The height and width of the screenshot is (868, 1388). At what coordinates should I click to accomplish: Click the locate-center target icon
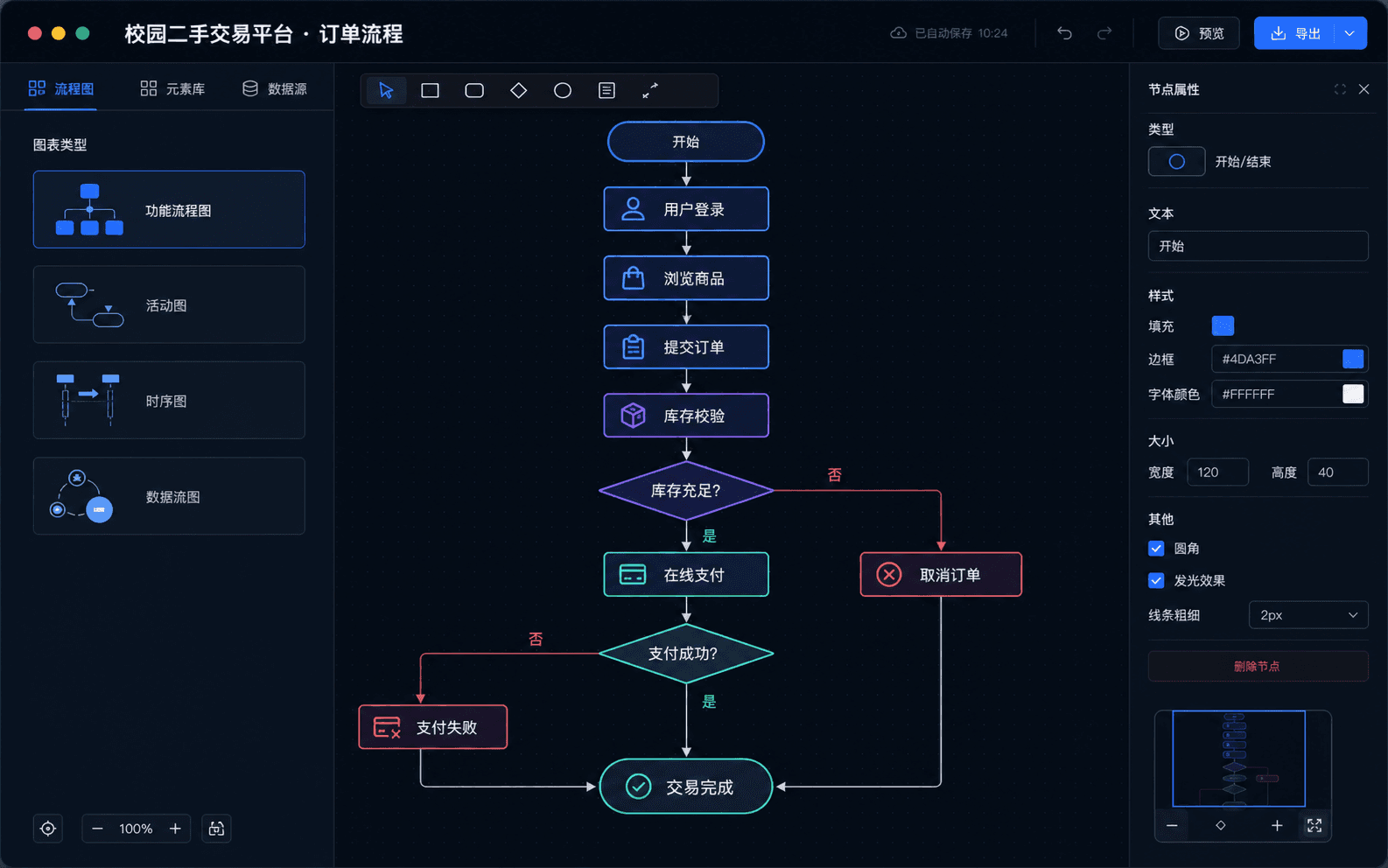[x=48, y=829]
